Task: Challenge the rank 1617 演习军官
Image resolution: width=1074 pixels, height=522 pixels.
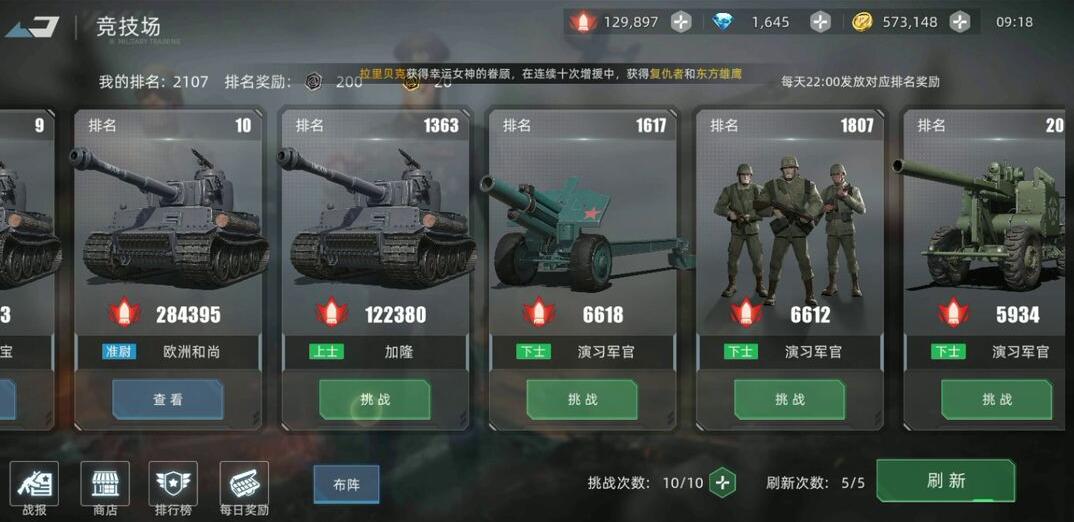Action: click(582, 399)
